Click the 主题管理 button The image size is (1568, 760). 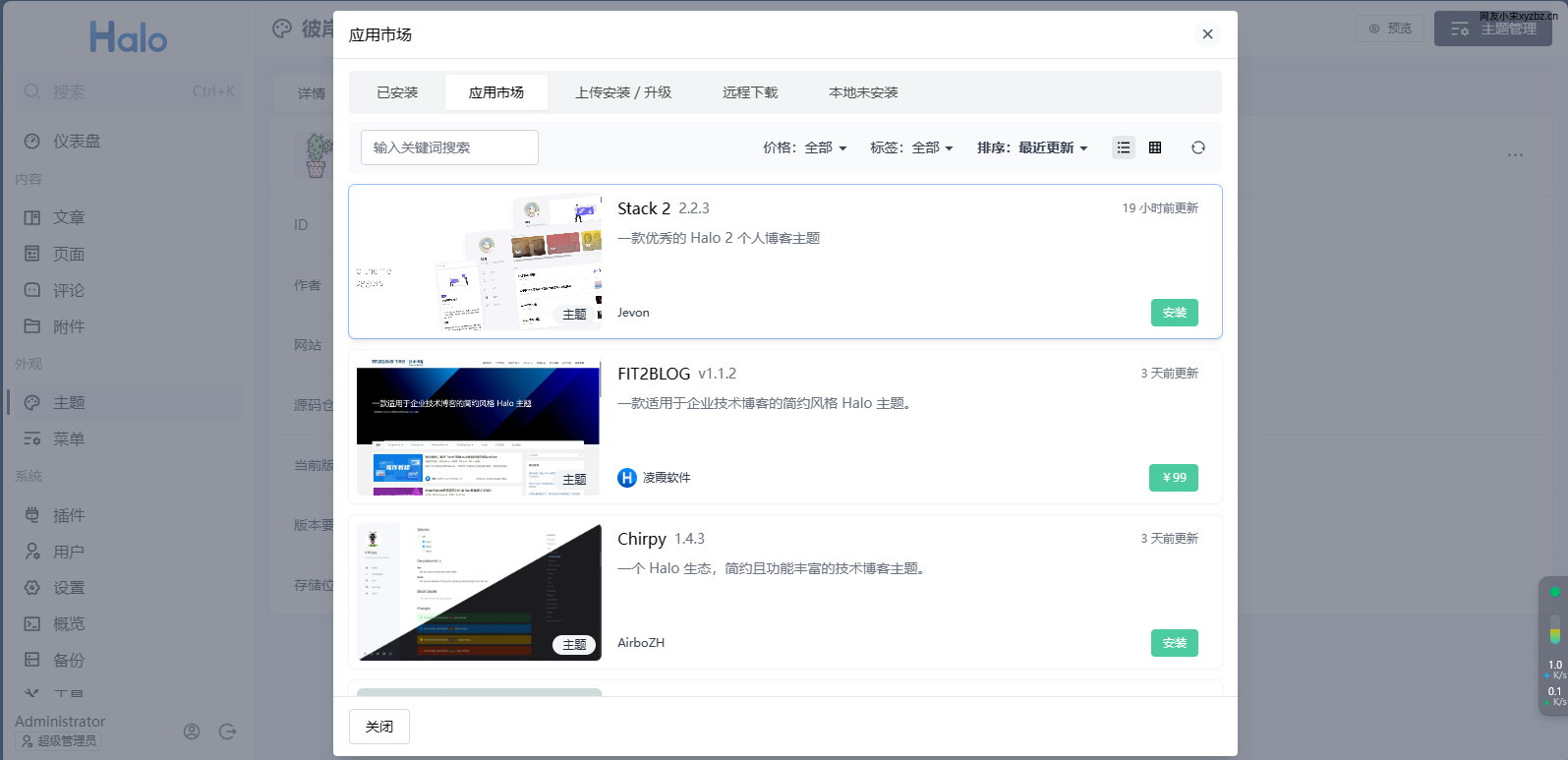[1493, 29]
